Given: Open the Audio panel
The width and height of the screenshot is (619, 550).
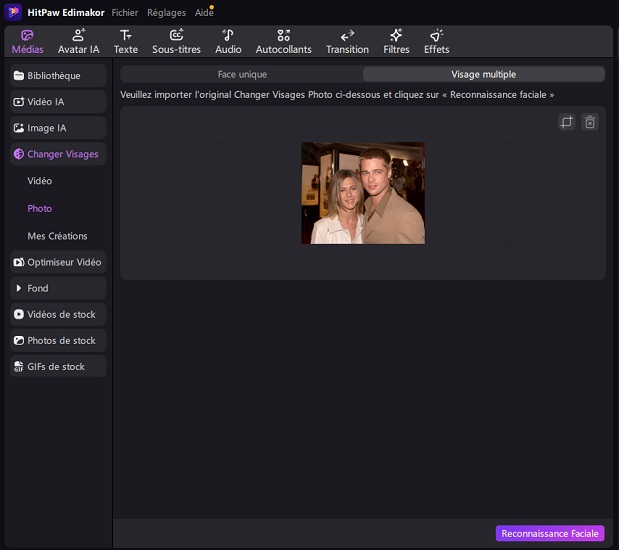Looking at the screenshot, I should tap(228, 41).
